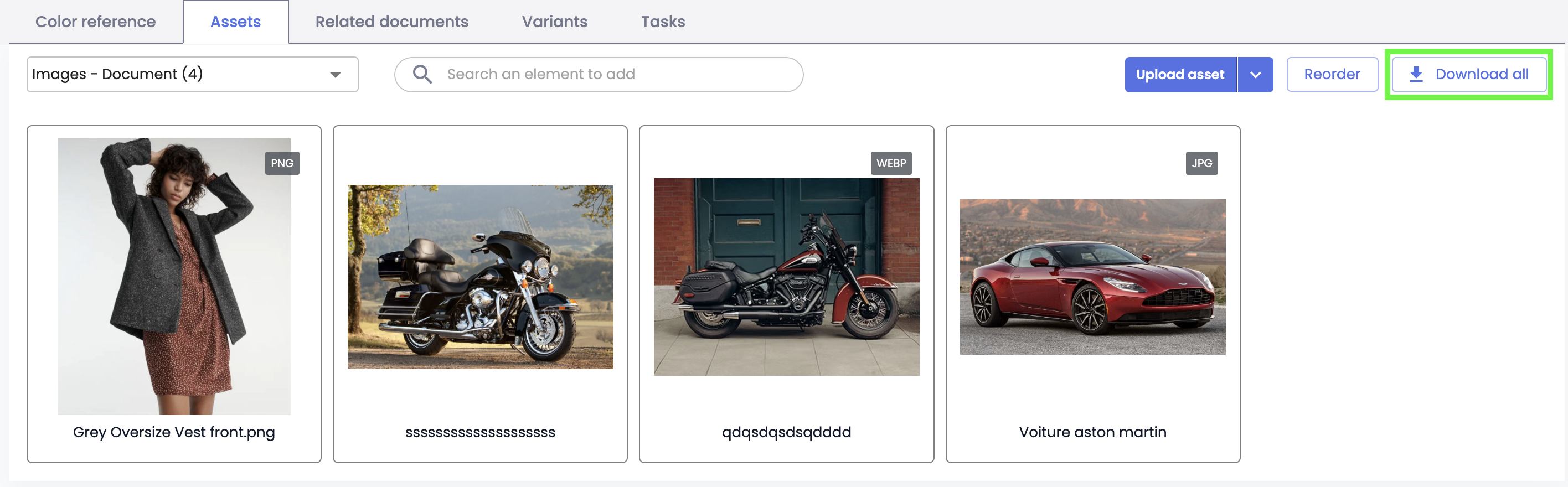Expand the Images - Document (4) selector
Viewport: 1568px width, 487px height.
pos(192,74)
